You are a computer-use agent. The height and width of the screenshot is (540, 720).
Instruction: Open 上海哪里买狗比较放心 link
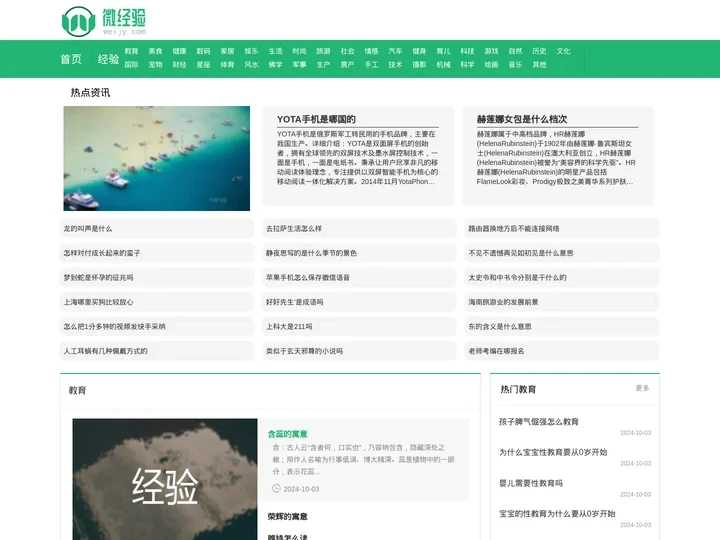tap(98, 302)
